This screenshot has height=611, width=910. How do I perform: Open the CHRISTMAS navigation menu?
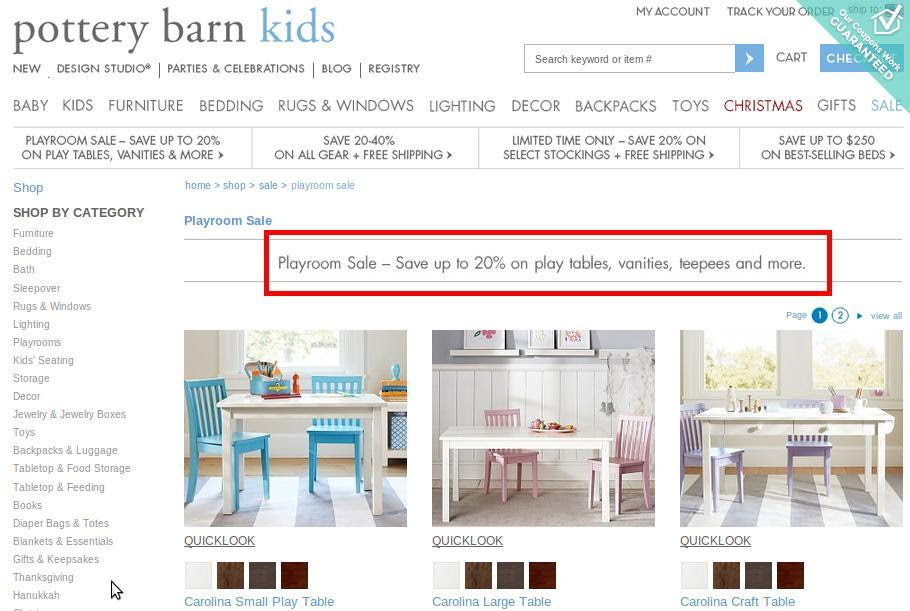click(x=763, y=106)
